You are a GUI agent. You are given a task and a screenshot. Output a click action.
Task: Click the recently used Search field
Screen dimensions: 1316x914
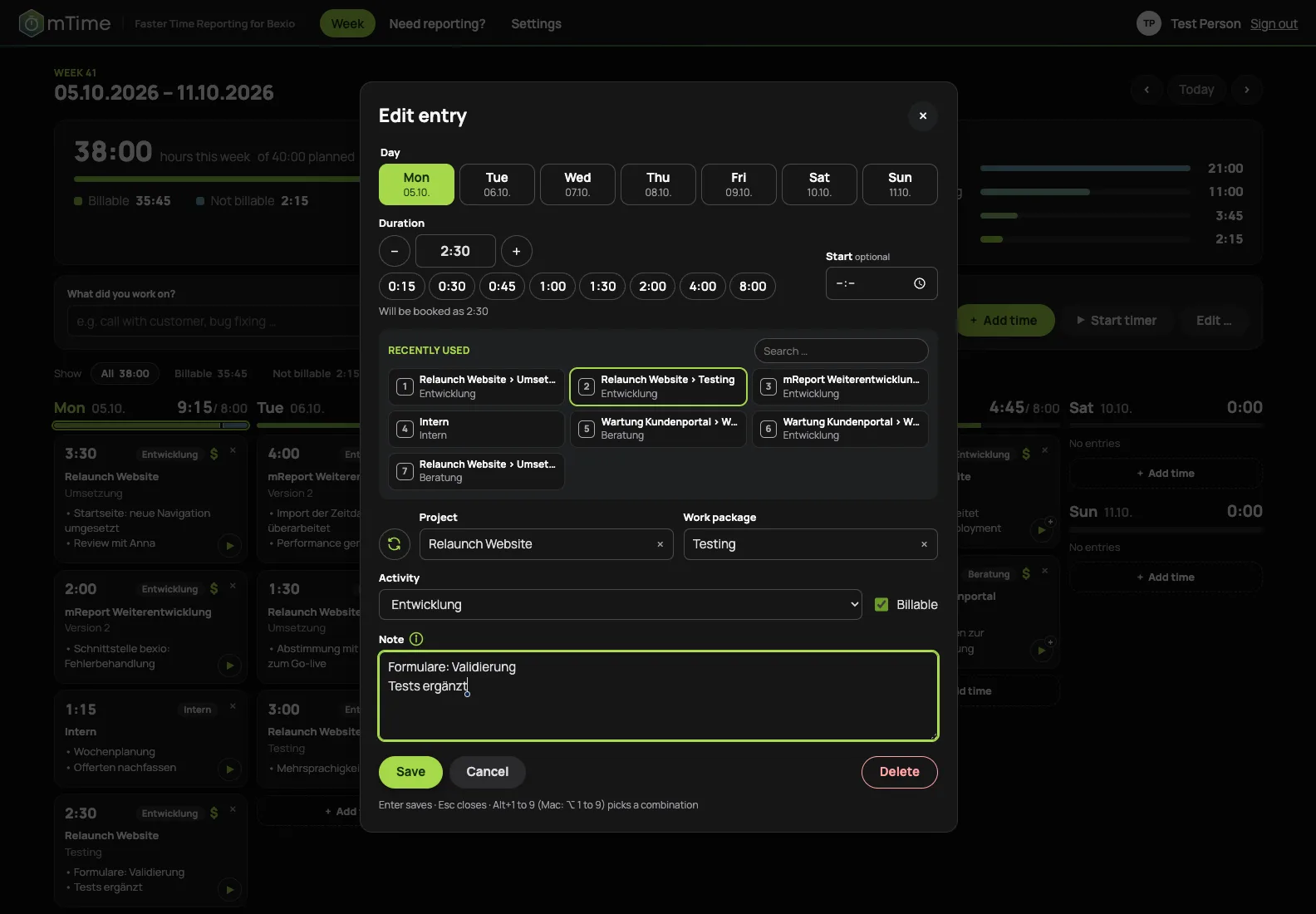(841, 351)
